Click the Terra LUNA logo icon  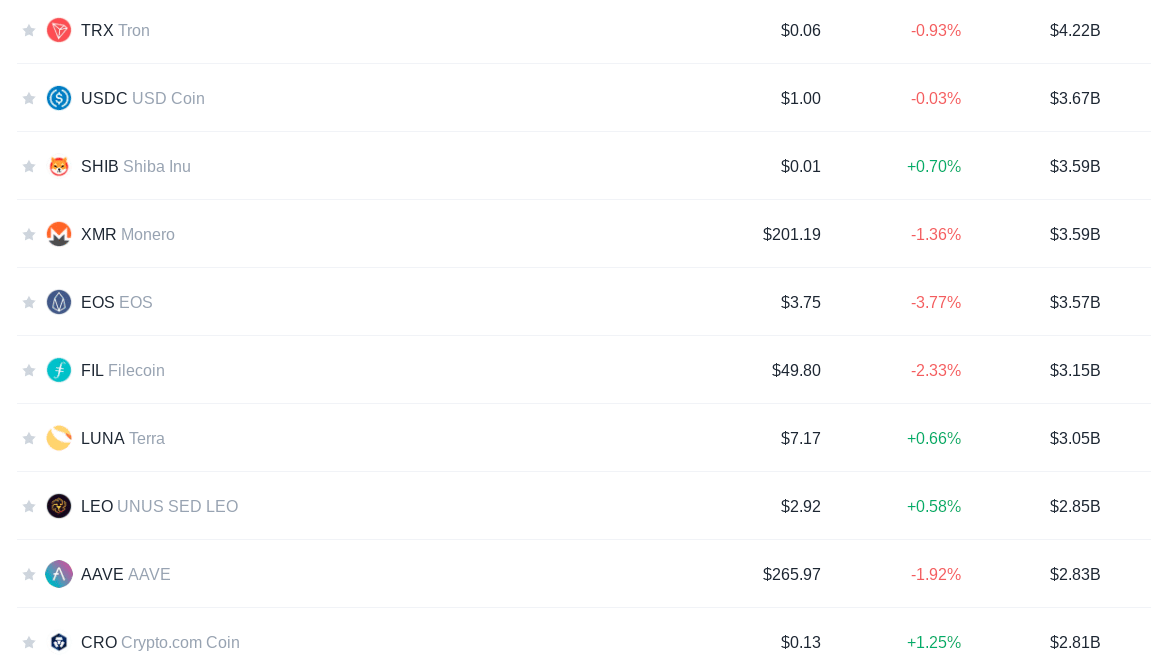(59, 438)
